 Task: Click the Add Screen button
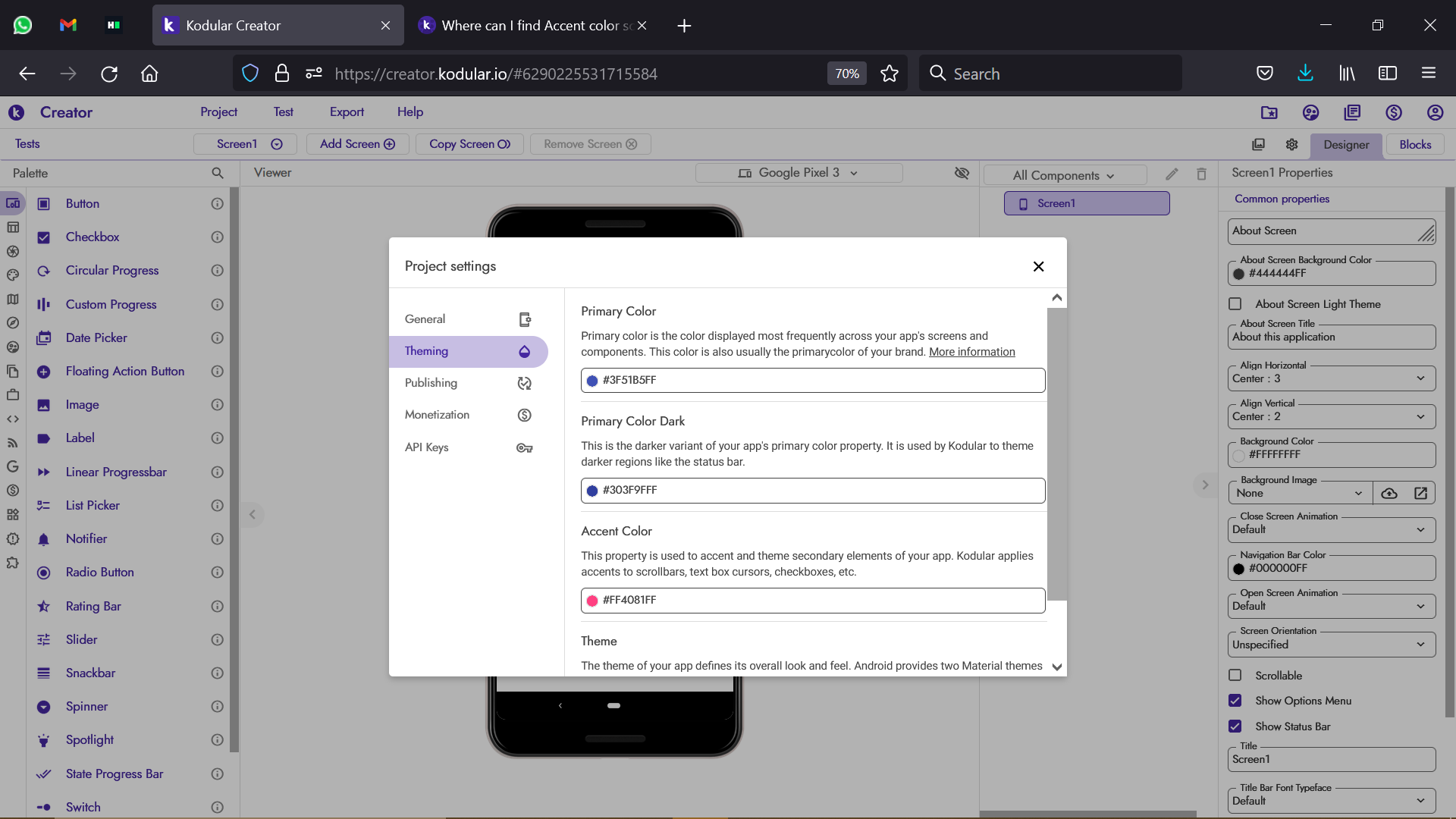(358, 144)
